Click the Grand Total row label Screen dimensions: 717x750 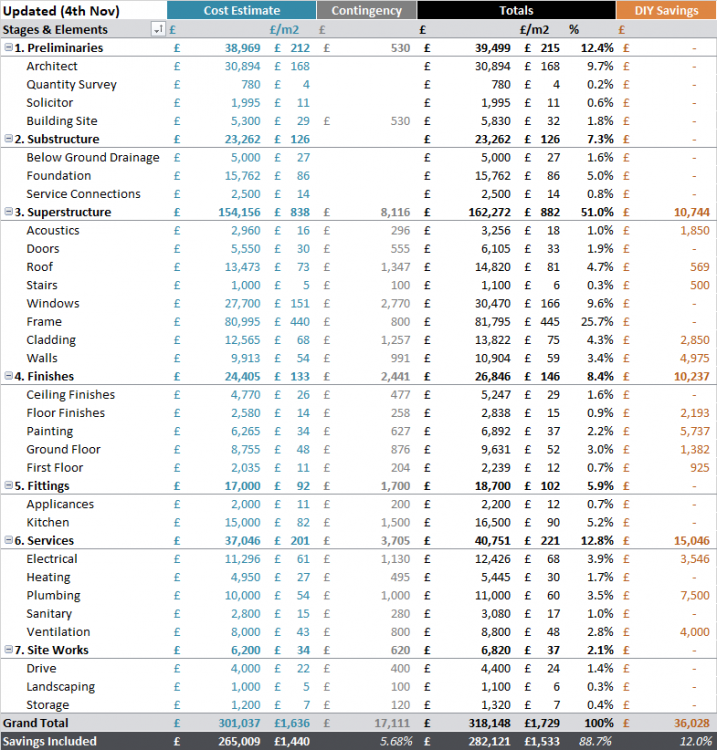(35, 723)
